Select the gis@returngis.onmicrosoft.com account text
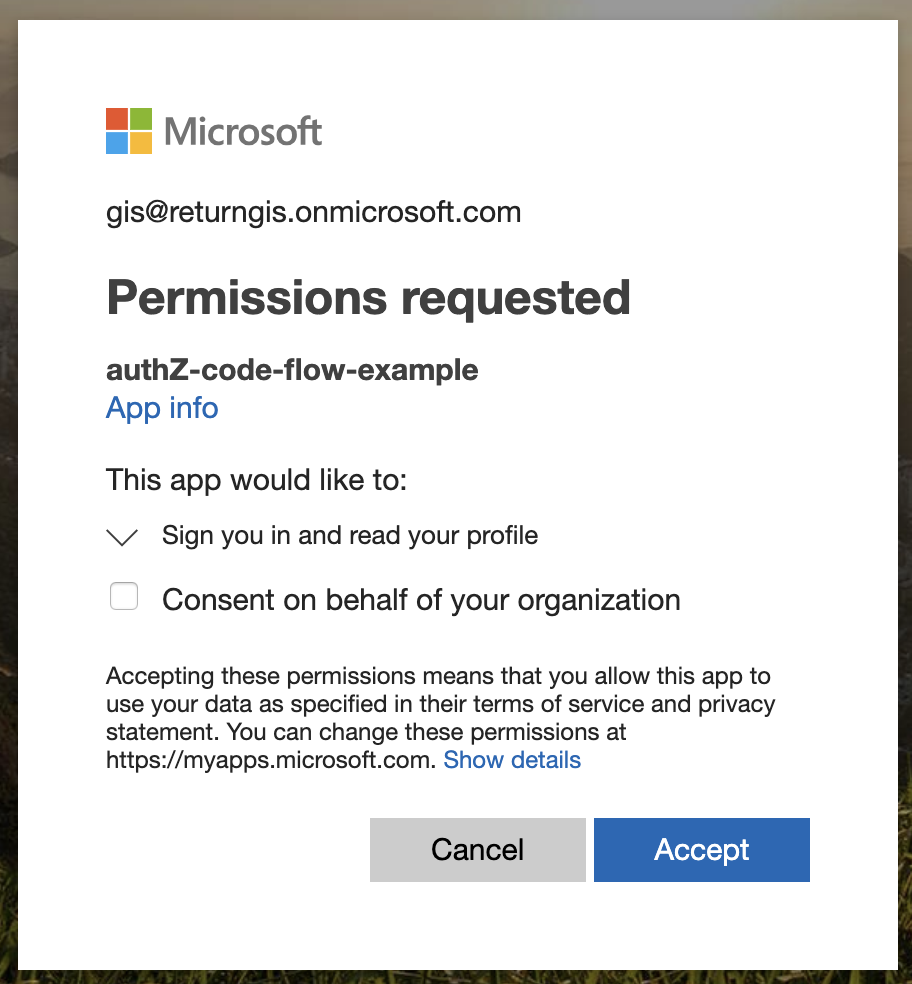 pyautogui.click(x=313, y=212)
